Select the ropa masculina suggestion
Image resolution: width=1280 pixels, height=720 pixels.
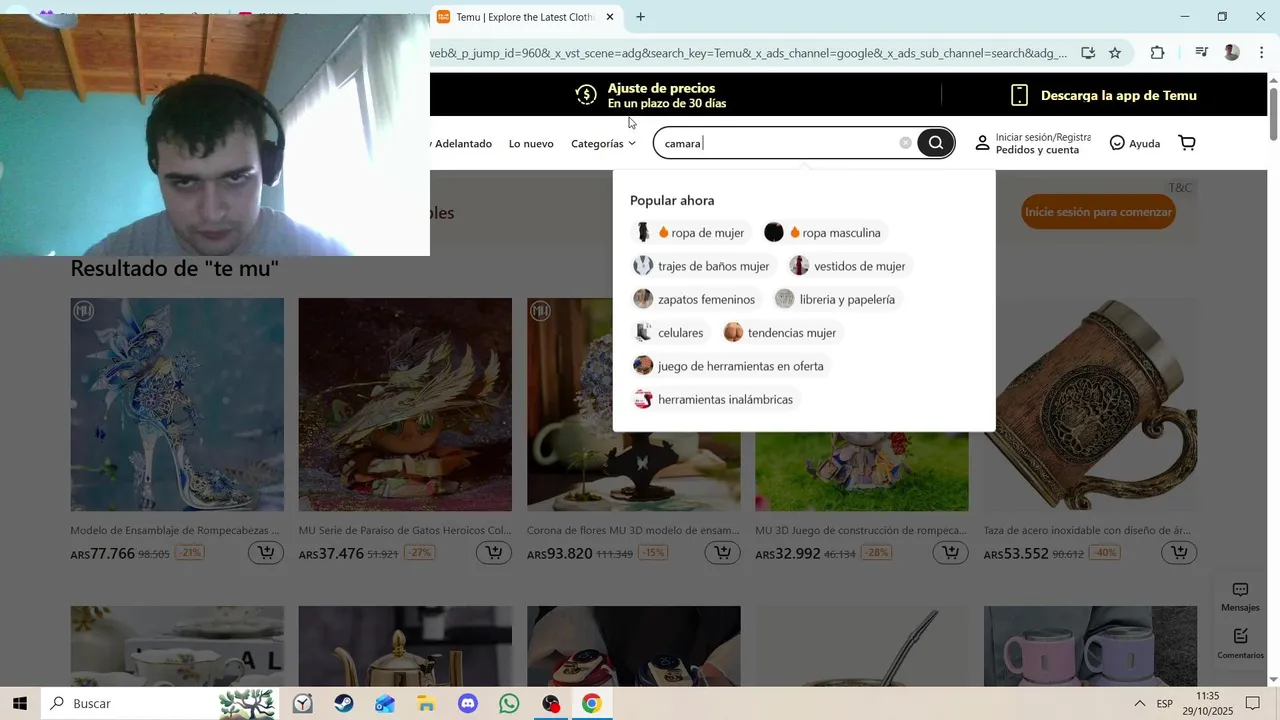tap(823, 233)
